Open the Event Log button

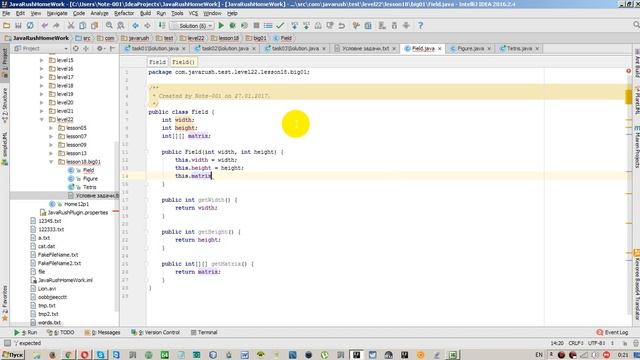612,332
